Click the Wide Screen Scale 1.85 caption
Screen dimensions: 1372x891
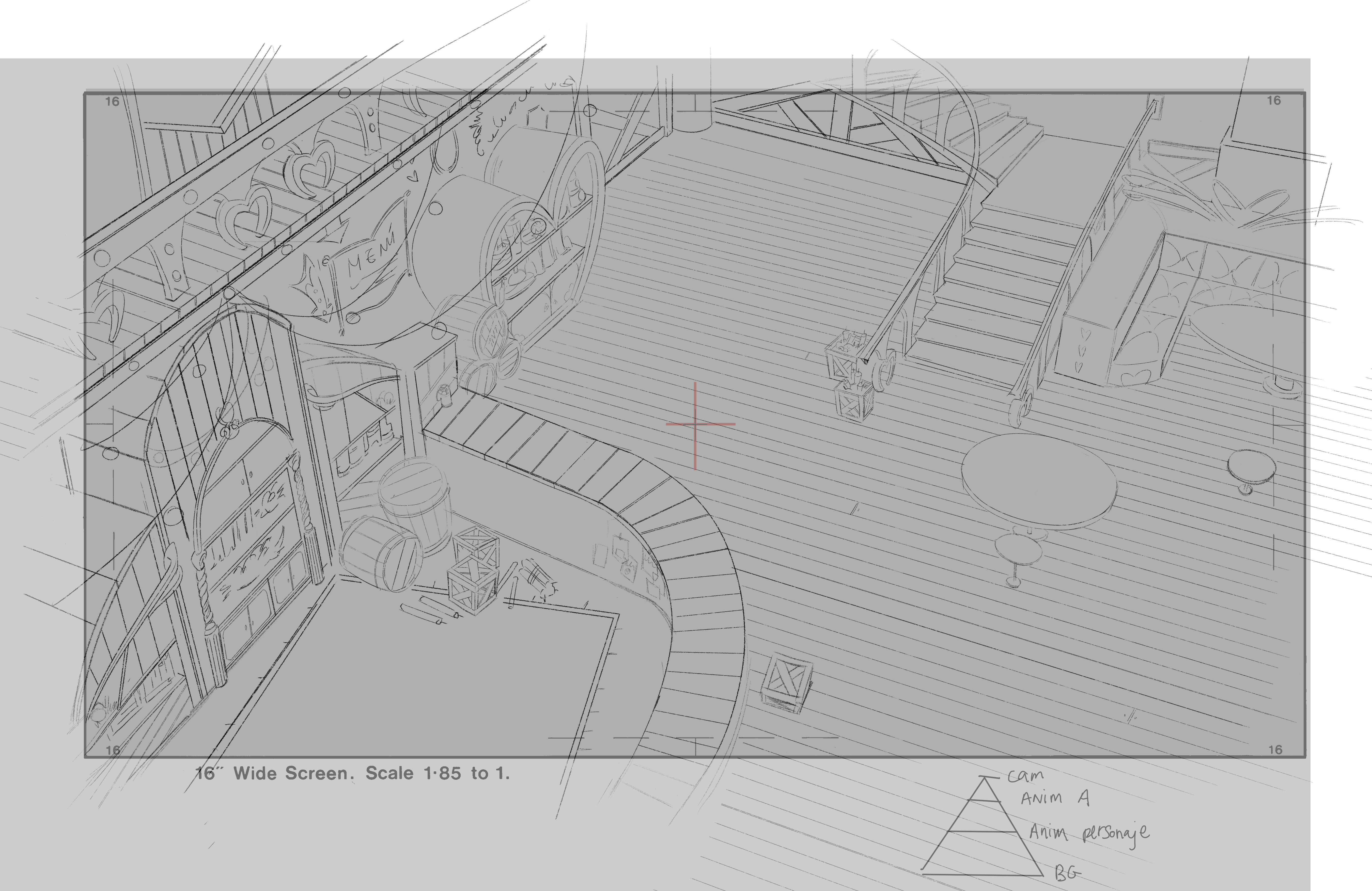click(353, 773)
